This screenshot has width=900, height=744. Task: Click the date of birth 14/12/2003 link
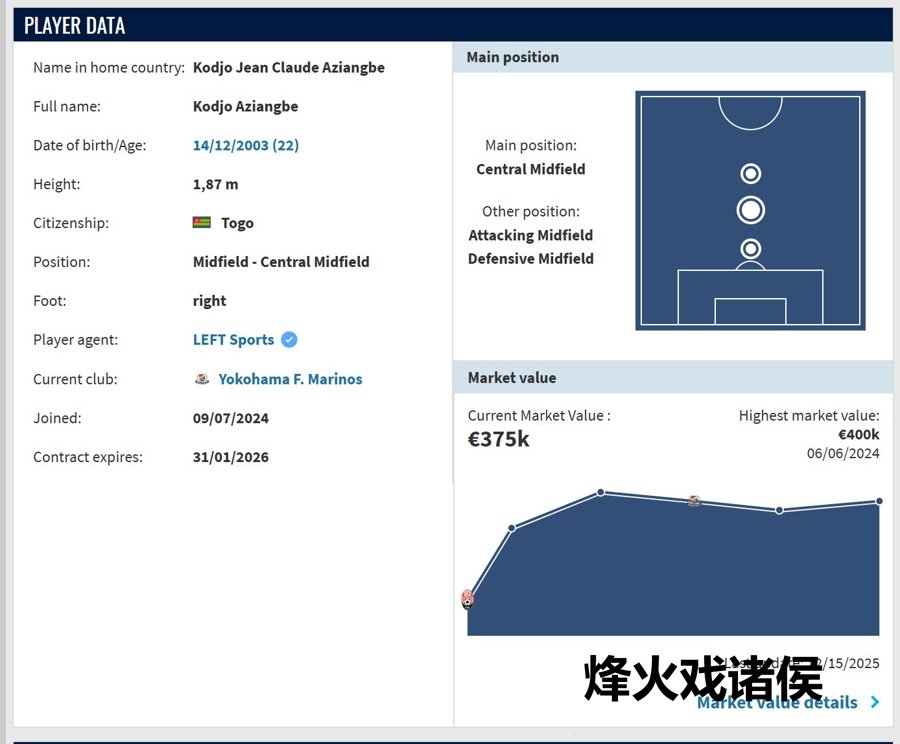[x=245, y=145]
